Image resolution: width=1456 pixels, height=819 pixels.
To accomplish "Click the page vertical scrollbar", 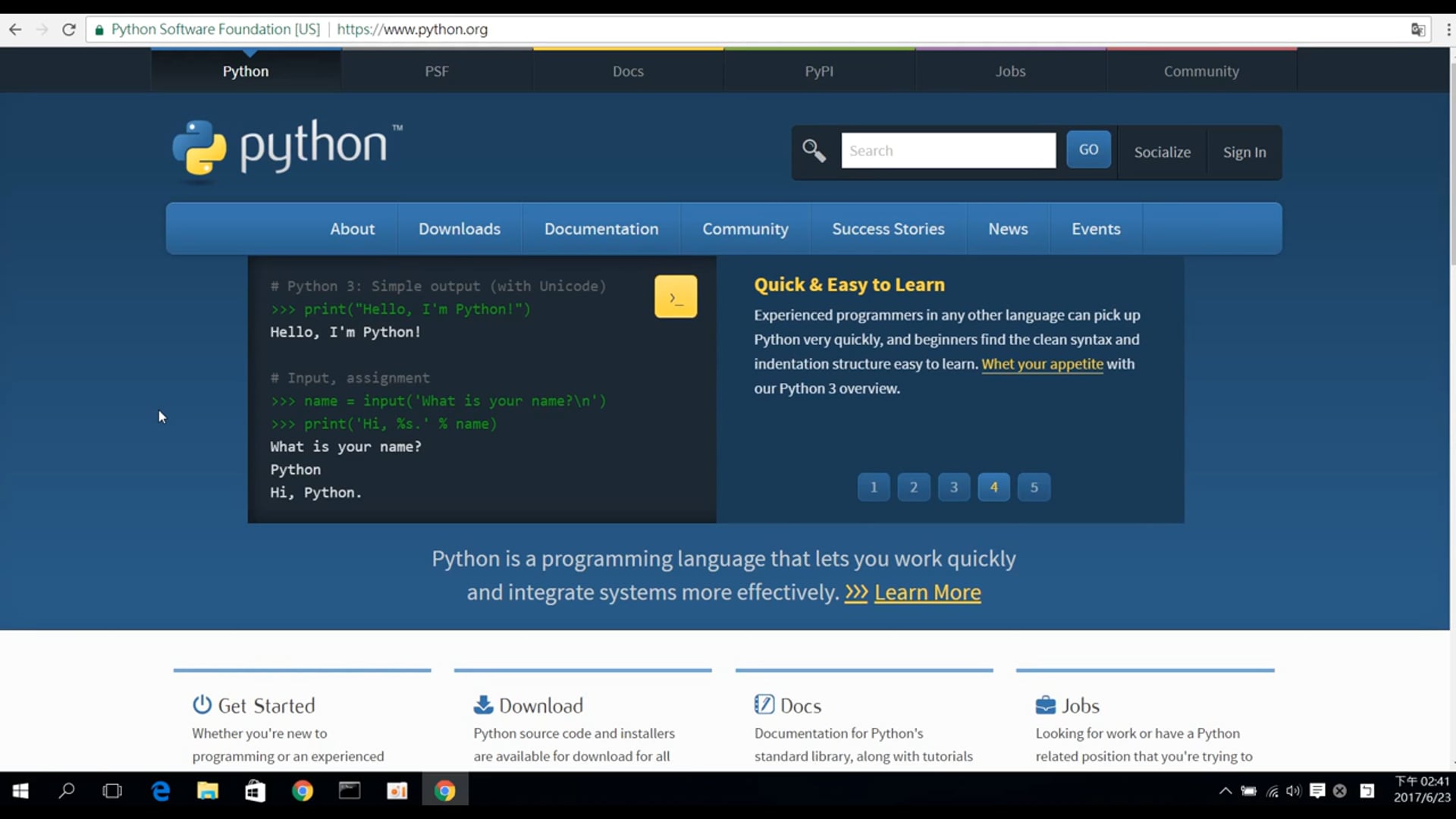I will coord(1451,167).
